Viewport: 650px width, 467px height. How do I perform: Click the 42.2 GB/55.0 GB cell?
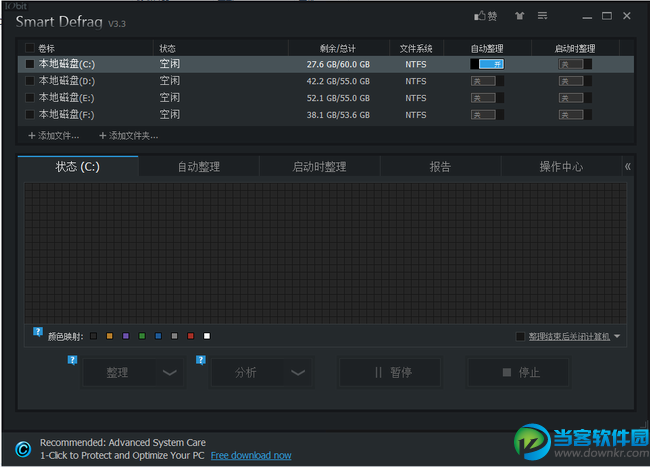coord(338,81)
